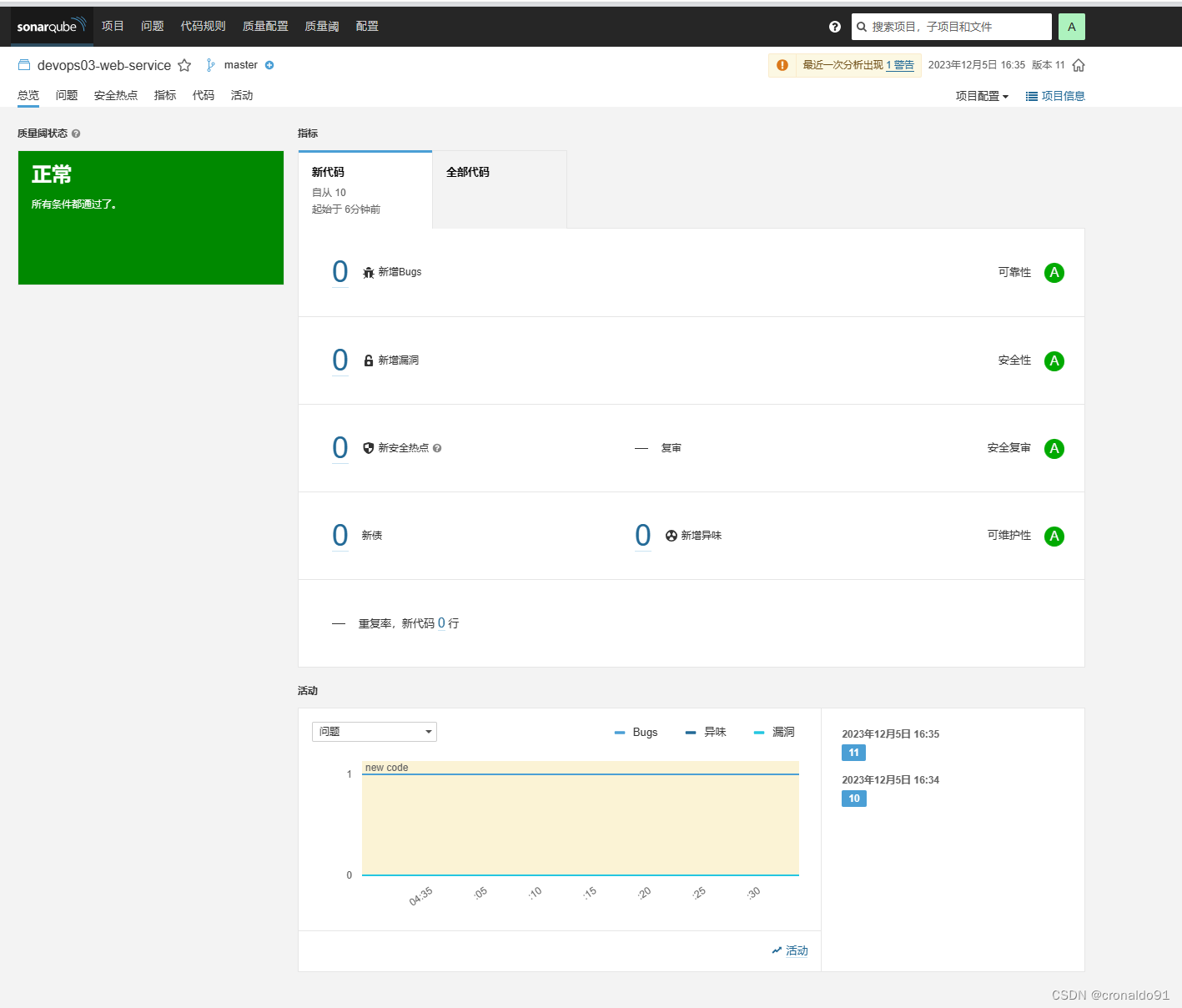
Task: Open the help question mark icon
Action: pyautogui.click(x=835, y=27)
